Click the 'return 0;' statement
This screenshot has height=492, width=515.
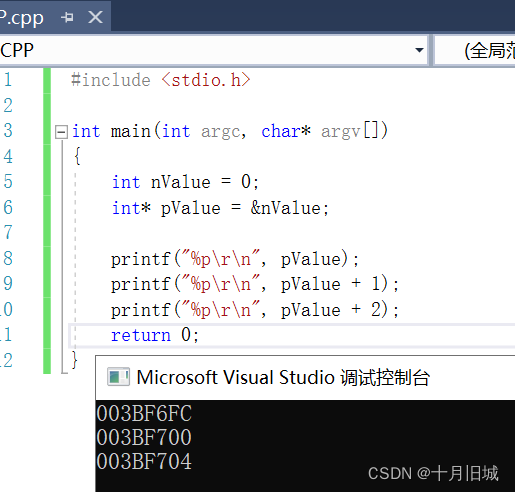pyautogui.click(x=155, y=335)
